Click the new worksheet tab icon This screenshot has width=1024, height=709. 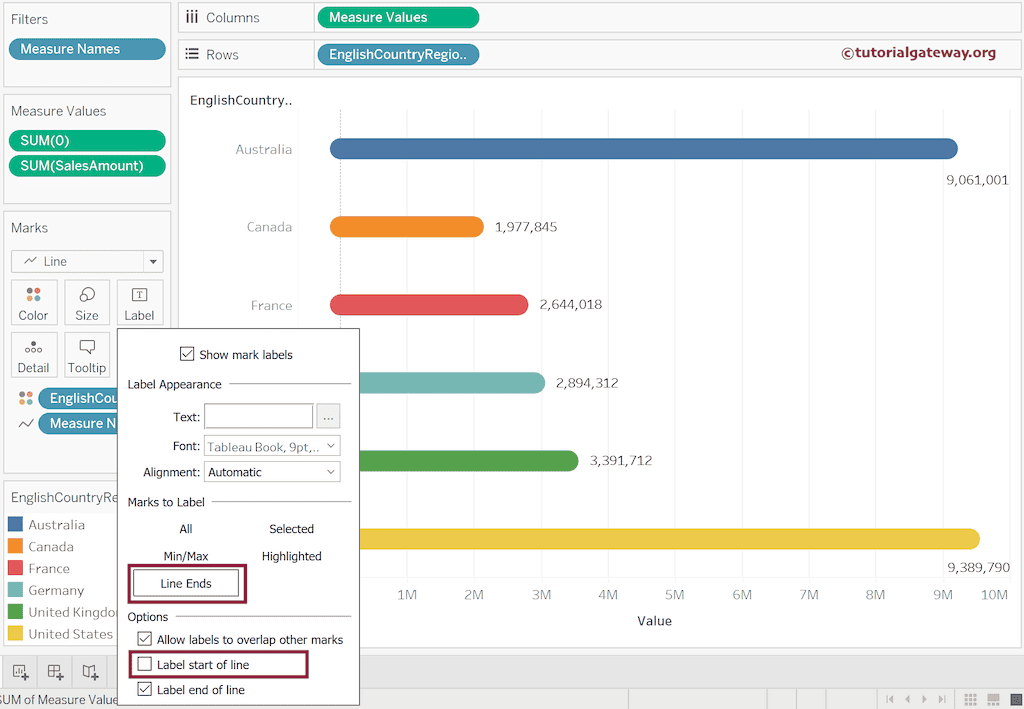(x=21, y=671)
